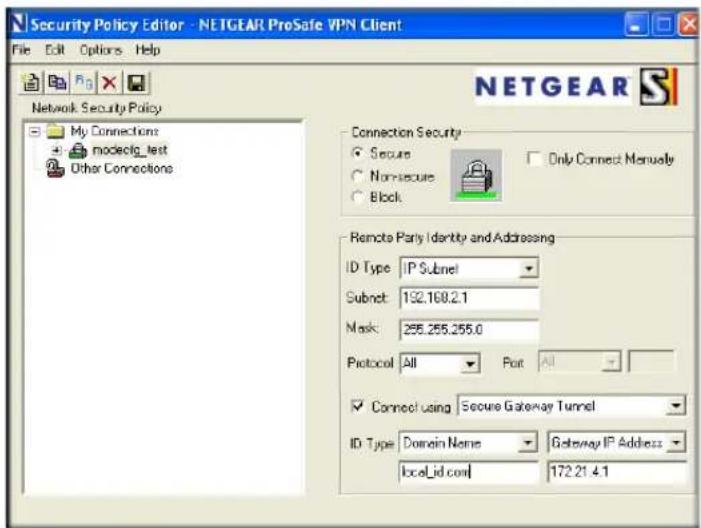This screenshot has height=528, width=701.
Task: Click the New Connection toolbar icon
Action: (31, 83)
